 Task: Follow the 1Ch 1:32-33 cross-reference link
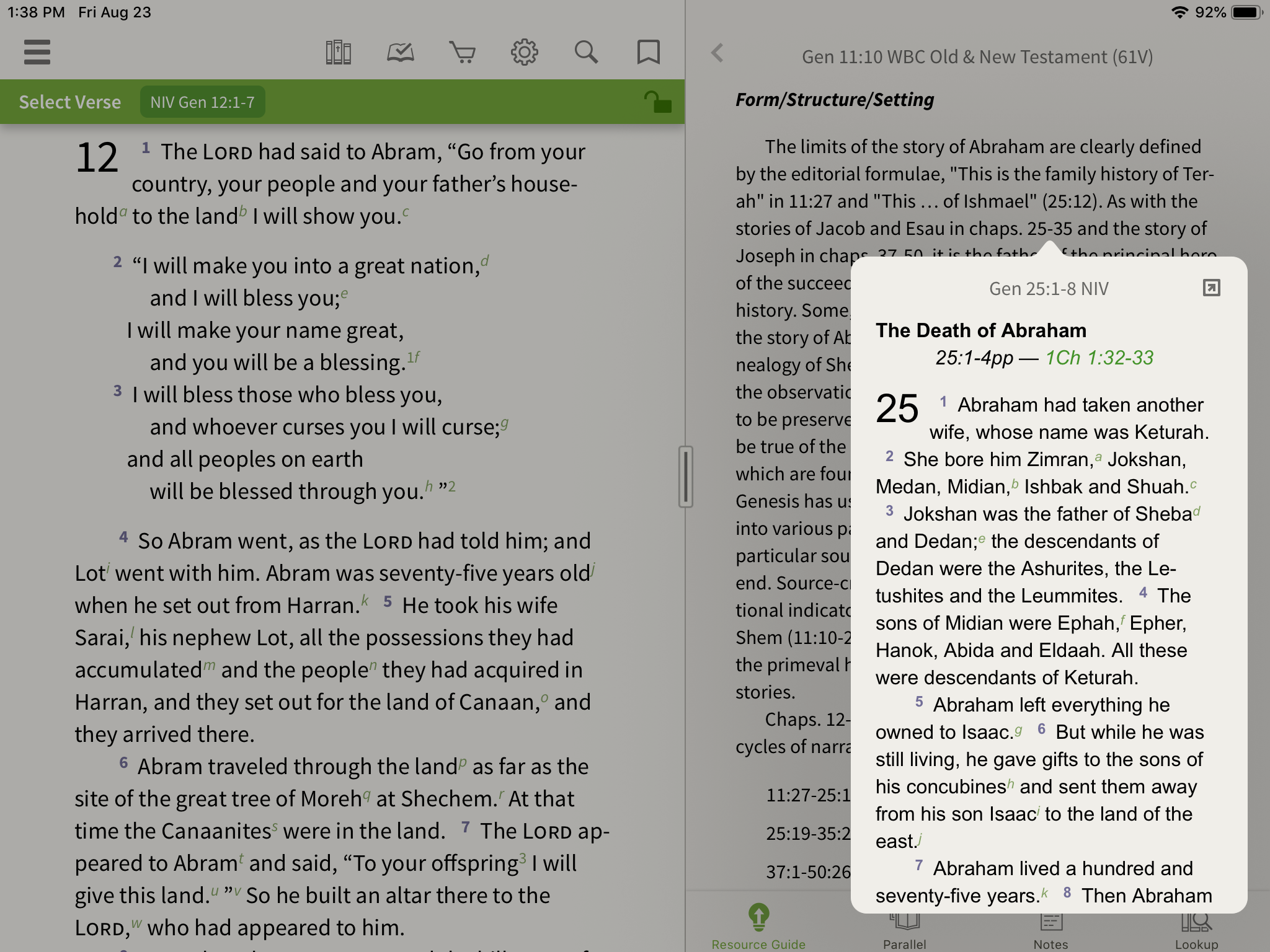1099,358
